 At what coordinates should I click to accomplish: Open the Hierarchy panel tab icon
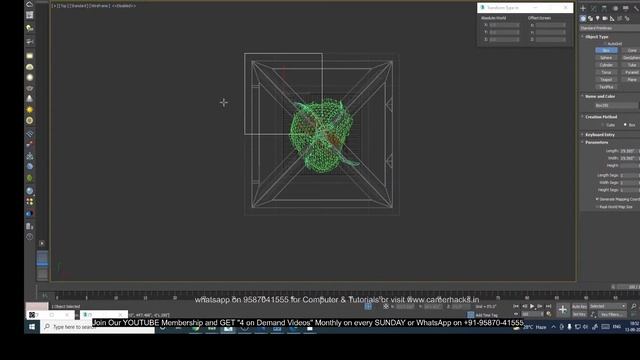coord(604,8)
